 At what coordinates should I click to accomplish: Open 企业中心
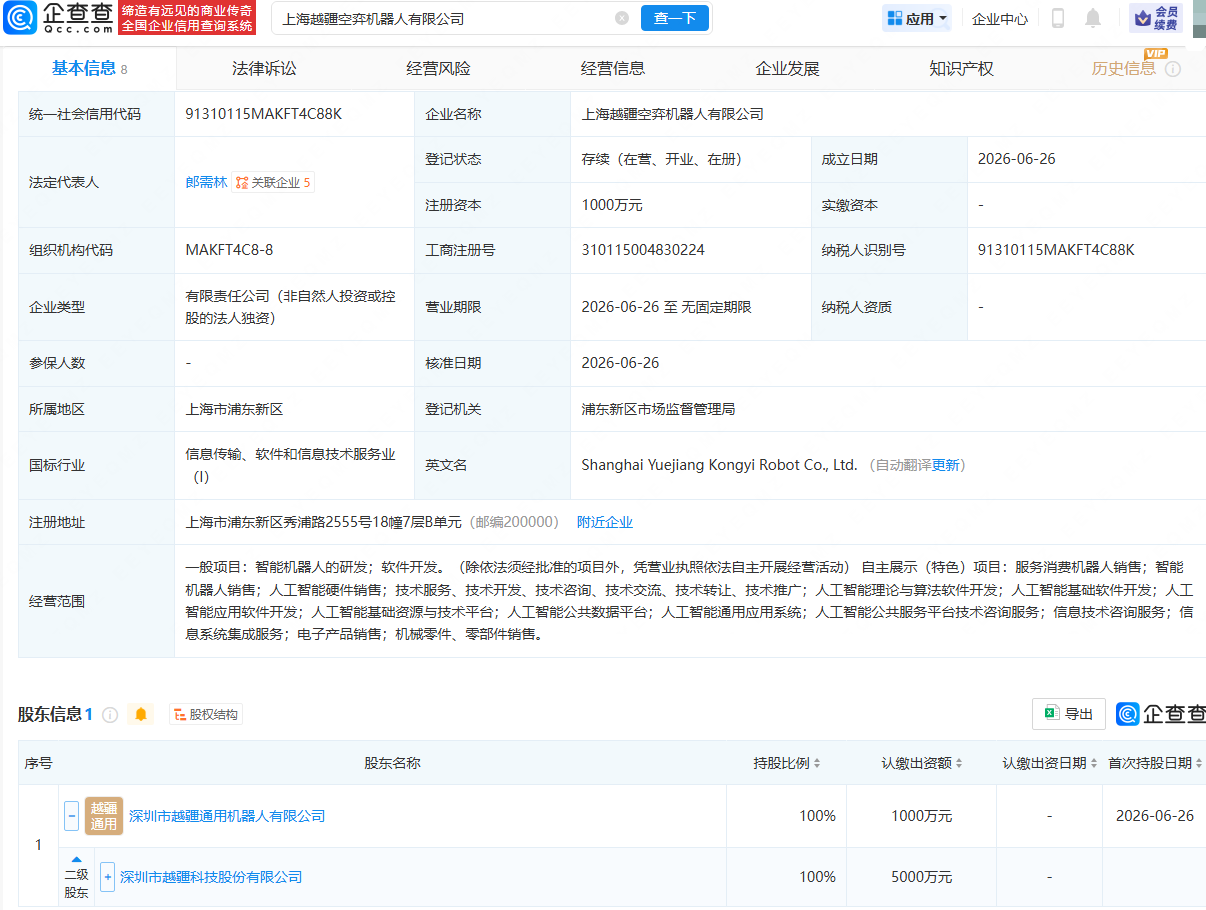pos(999,19)
